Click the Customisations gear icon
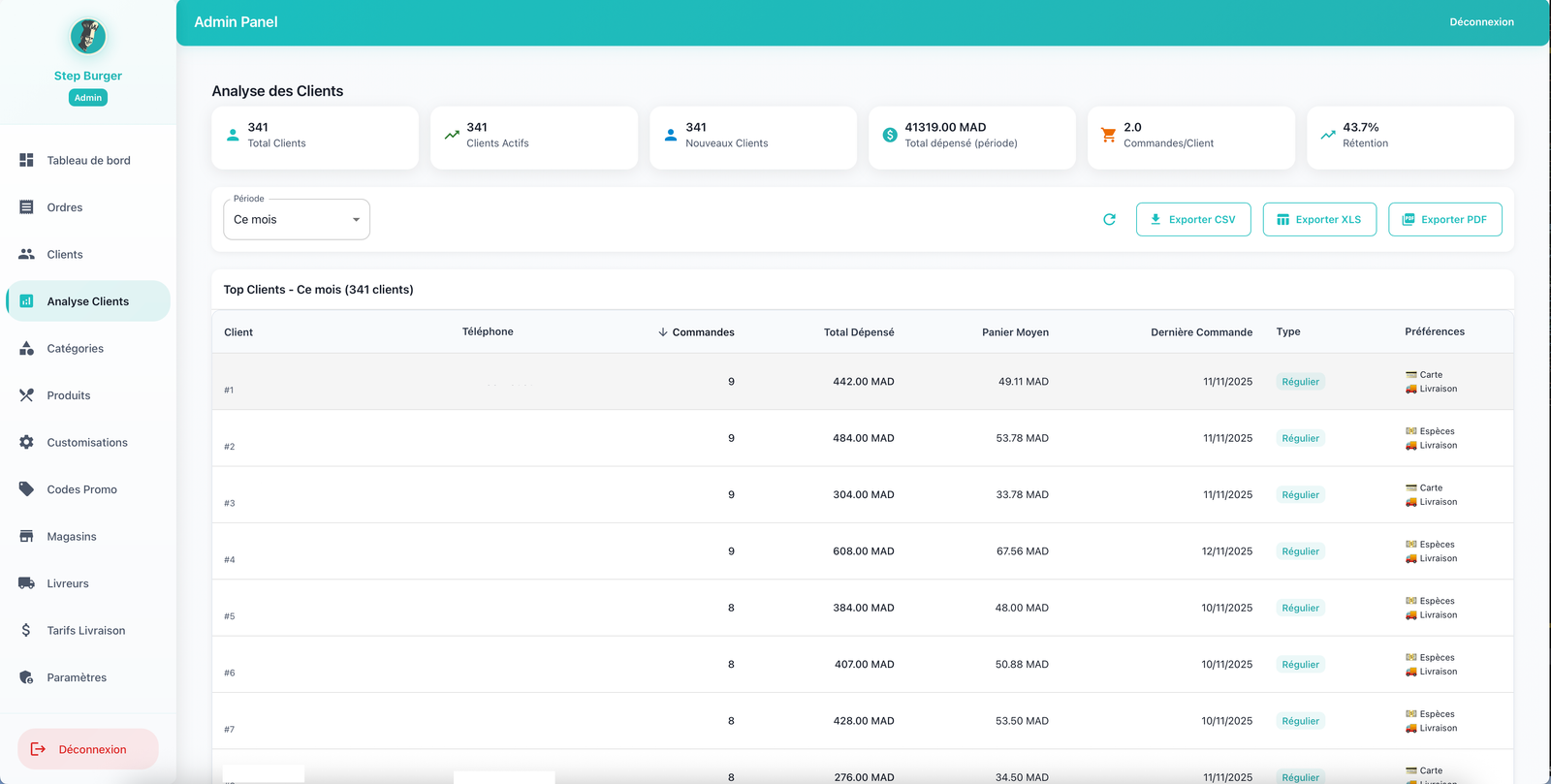Image resolution: width=1551 pixels, height=784 pixels. (26, 442)
